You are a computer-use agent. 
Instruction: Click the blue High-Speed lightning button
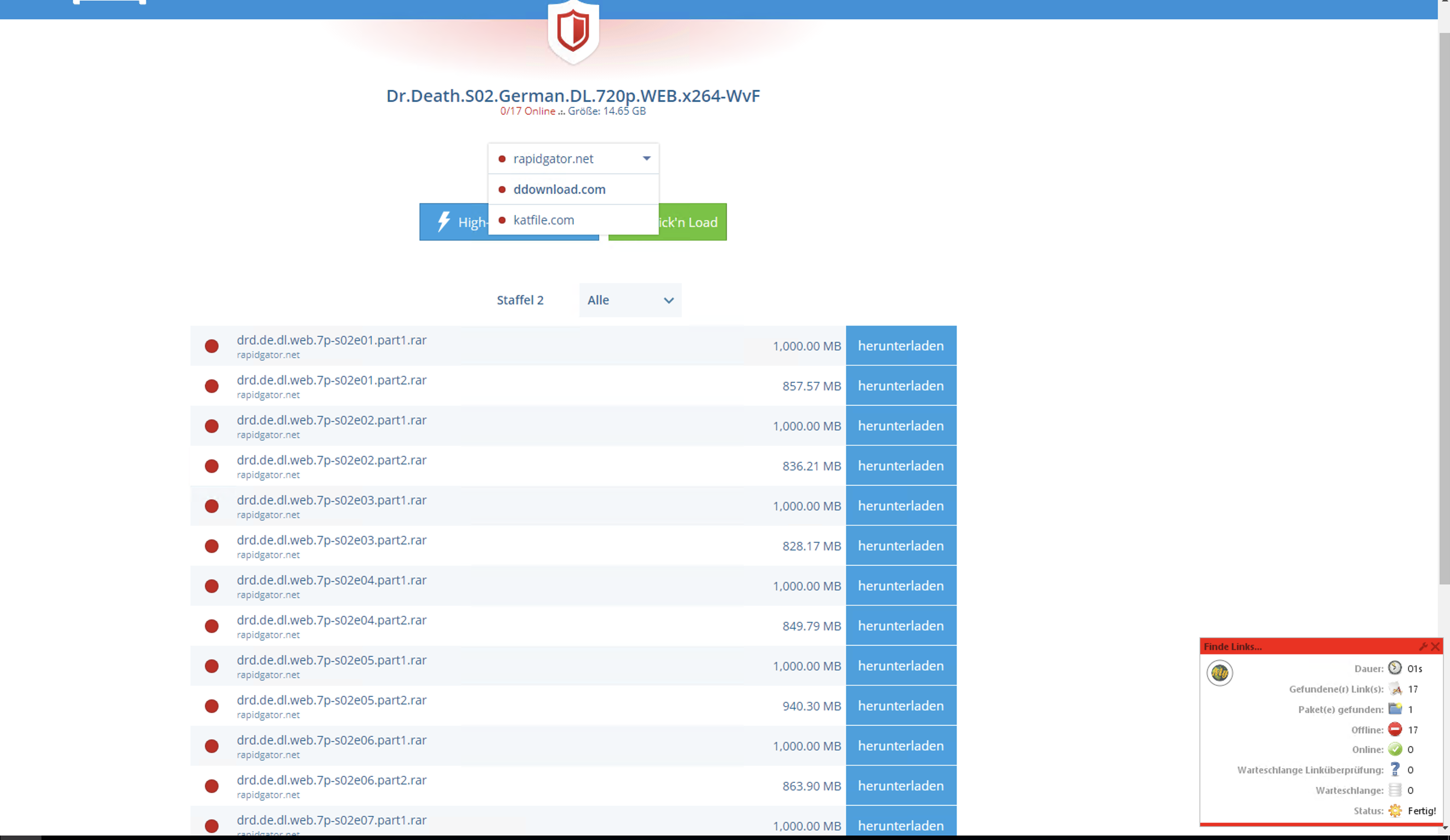click(454, 222)
